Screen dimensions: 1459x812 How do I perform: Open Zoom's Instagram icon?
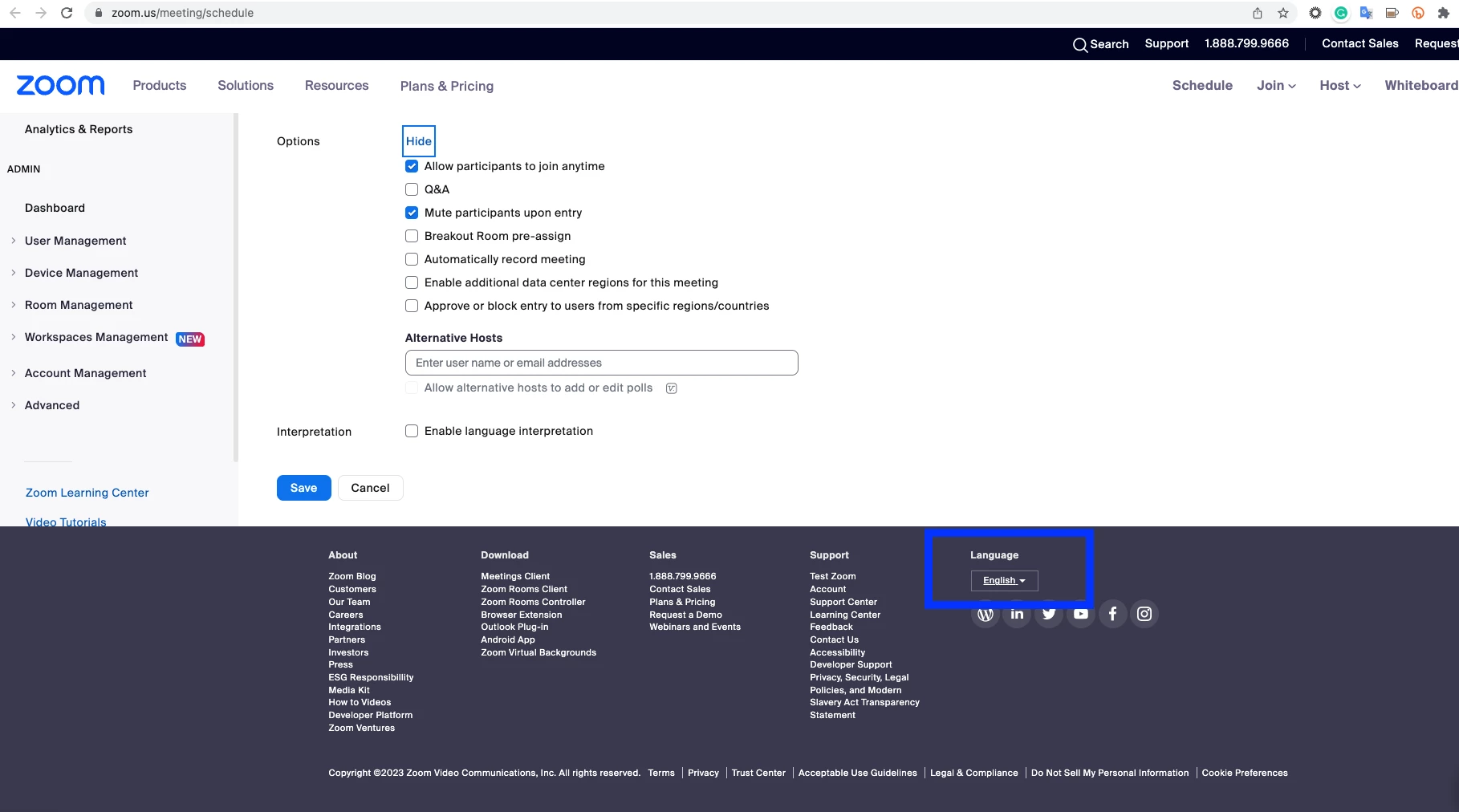pyautogui.click(x=1144, y=614)
